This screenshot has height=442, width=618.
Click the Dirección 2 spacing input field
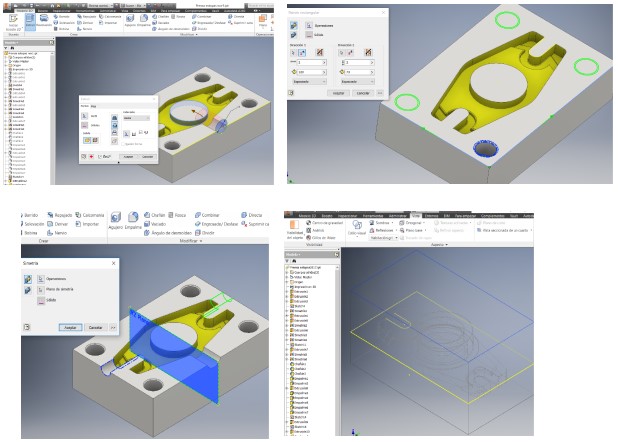359,72
